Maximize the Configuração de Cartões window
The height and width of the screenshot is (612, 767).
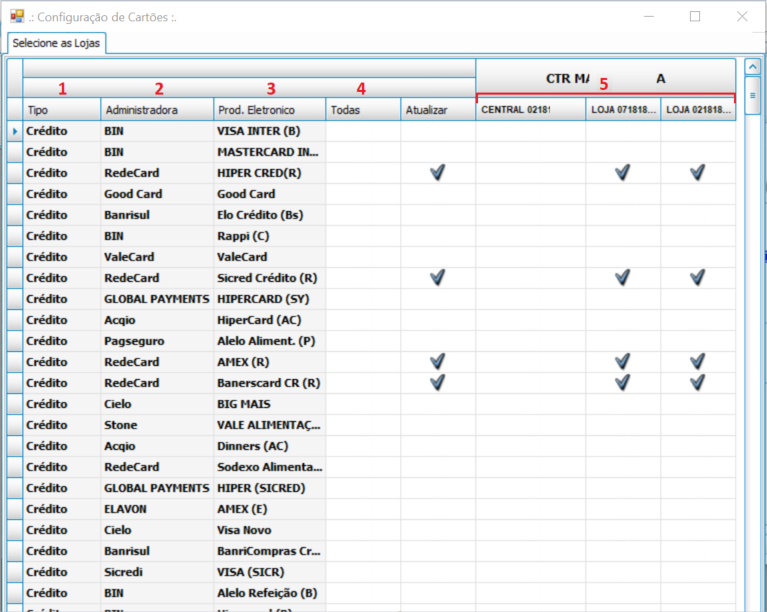click(x=695, y=17)
